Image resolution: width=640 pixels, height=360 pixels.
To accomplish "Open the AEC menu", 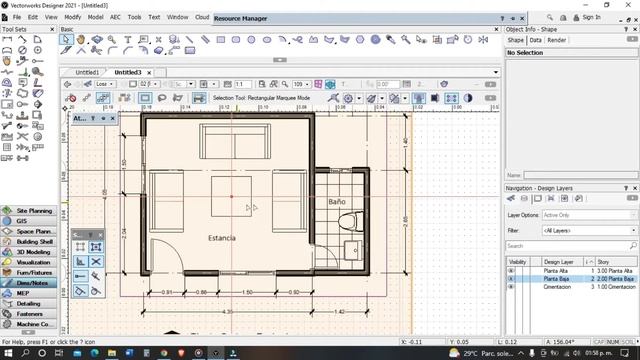I will [x=115, y=17].
